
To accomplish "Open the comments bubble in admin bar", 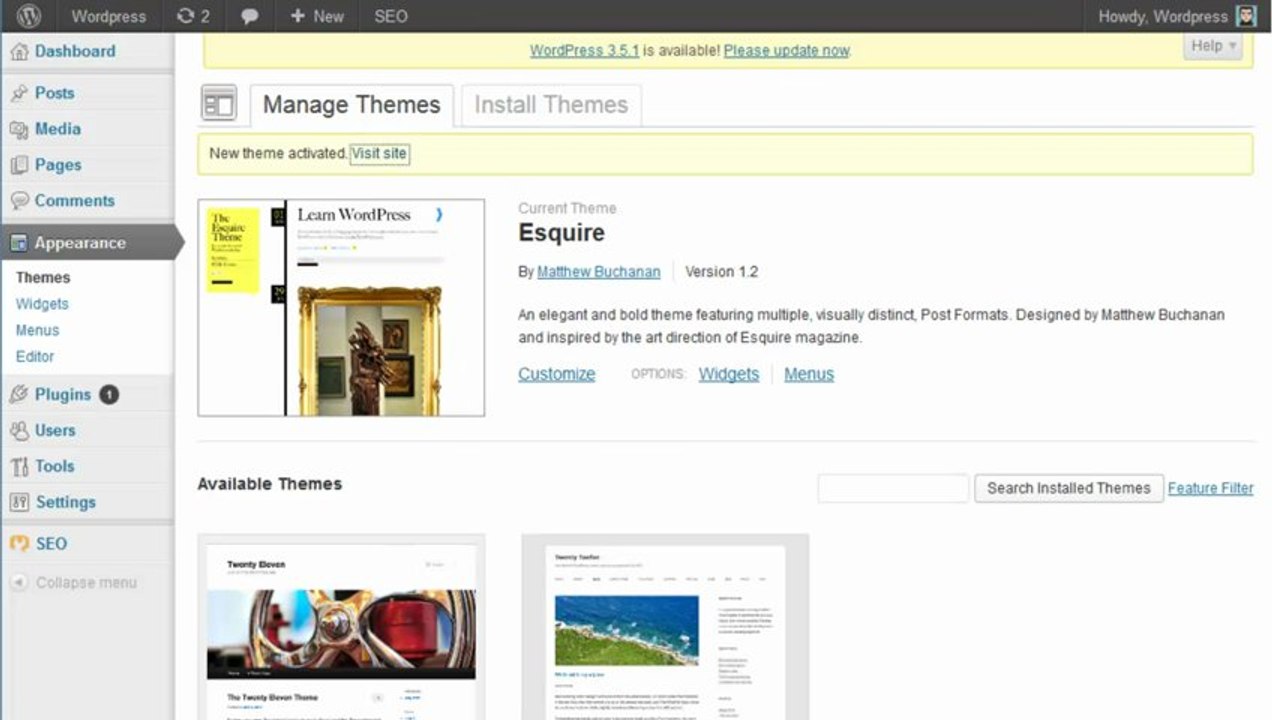I will [x=250, y=16].
